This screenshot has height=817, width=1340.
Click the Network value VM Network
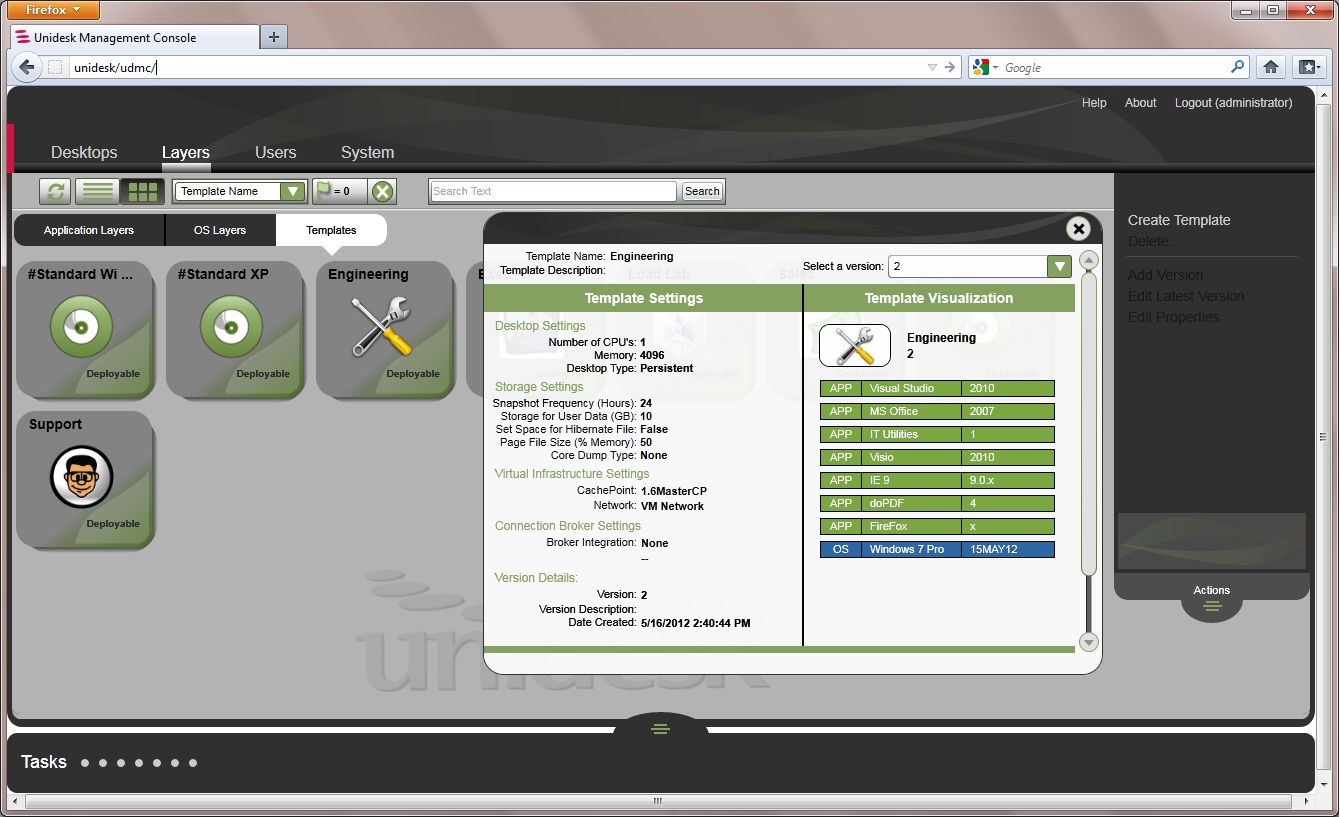(x=672, y=506)
